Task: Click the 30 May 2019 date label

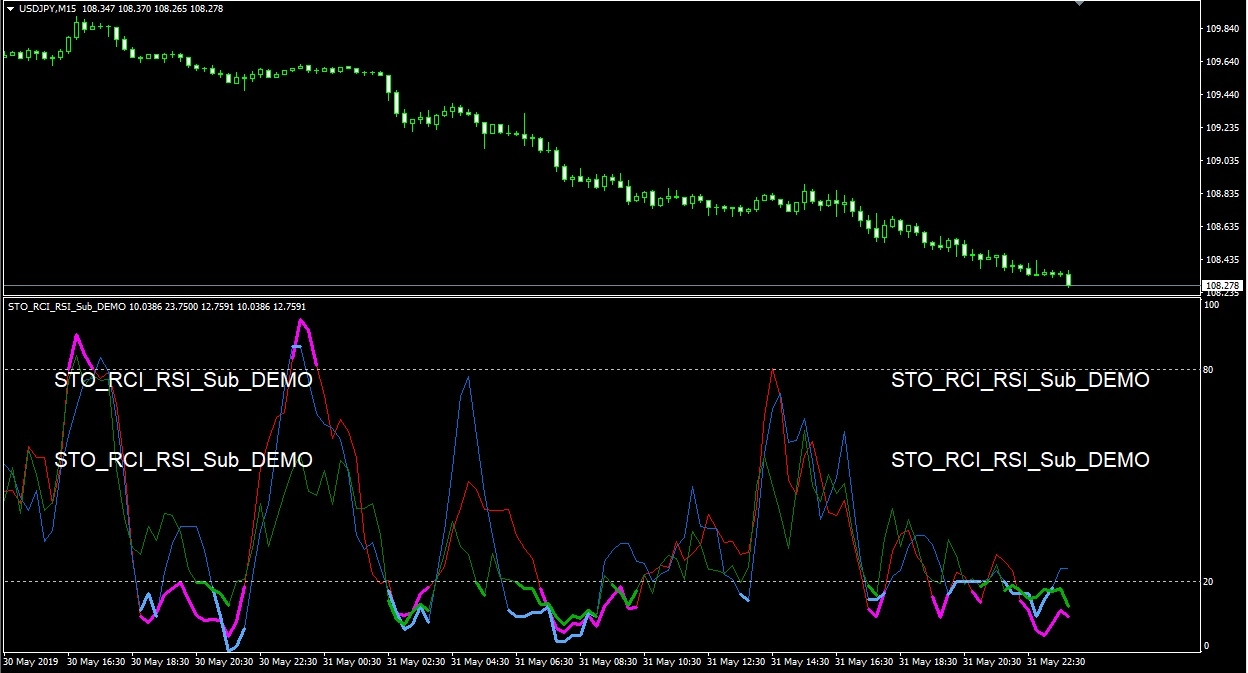Action: click(32, 662)
